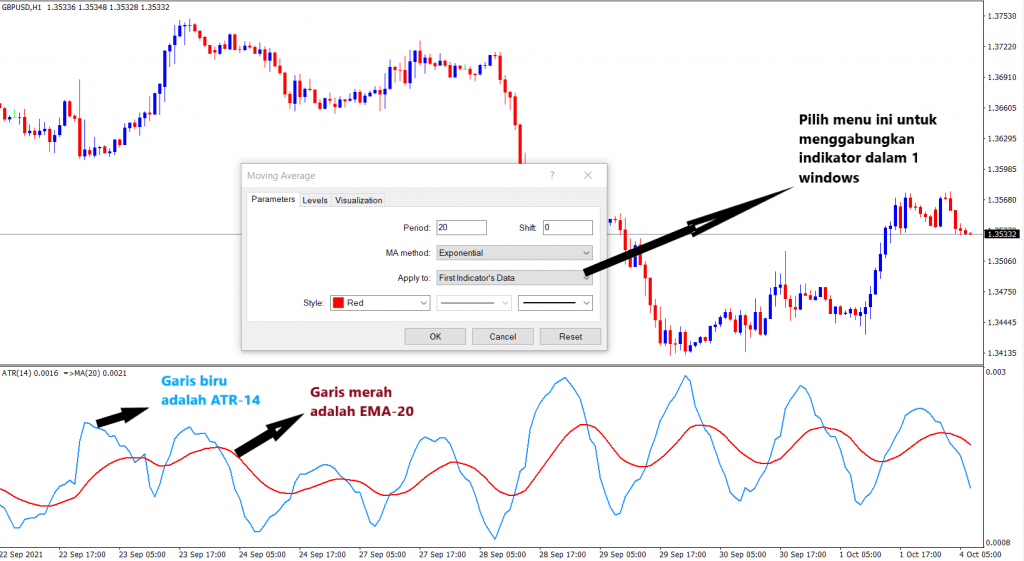Screen dimensions: 1024x561
Task: Open the line width dropdown
Action: (555, 303)
